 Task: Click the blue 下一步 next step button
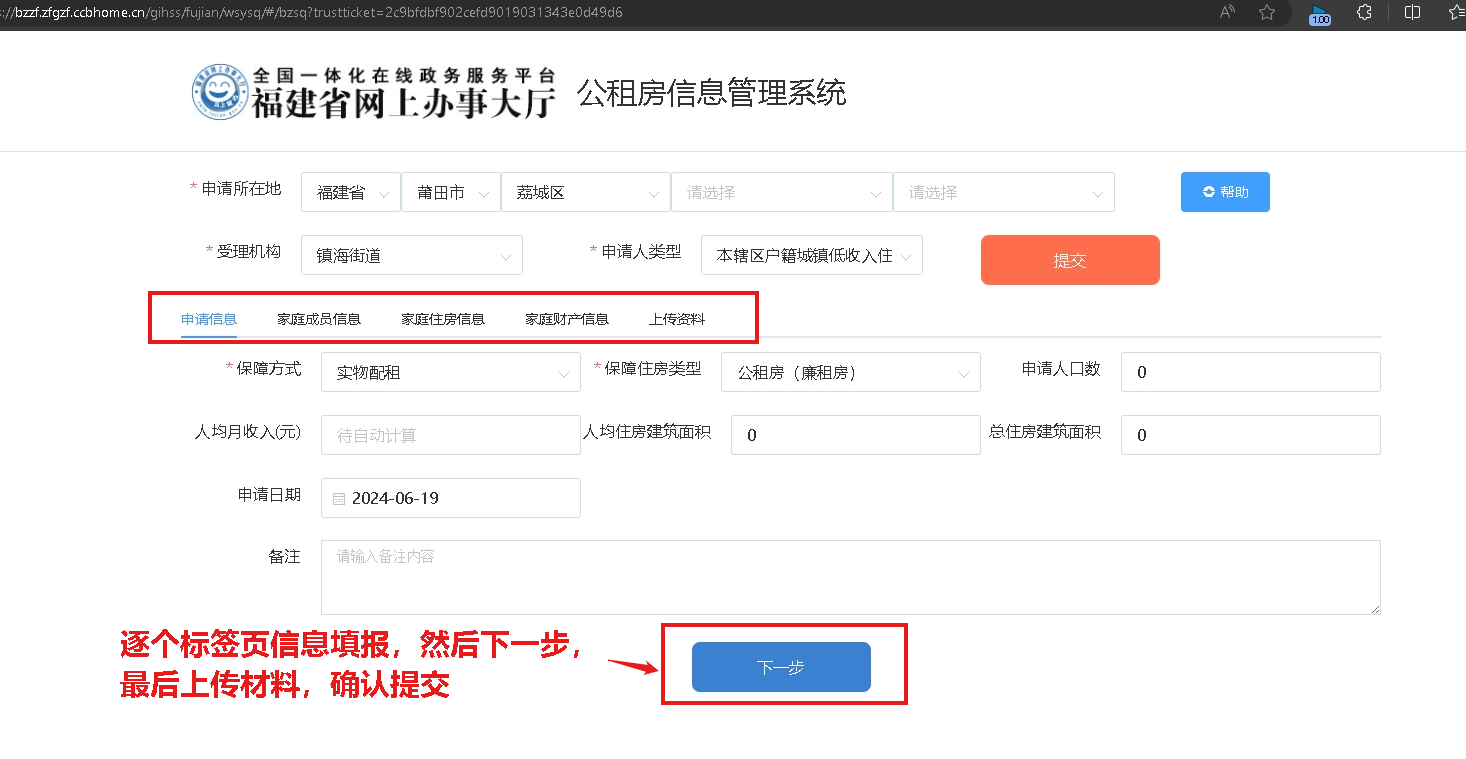pyautogui.click(x=780, y=666)
